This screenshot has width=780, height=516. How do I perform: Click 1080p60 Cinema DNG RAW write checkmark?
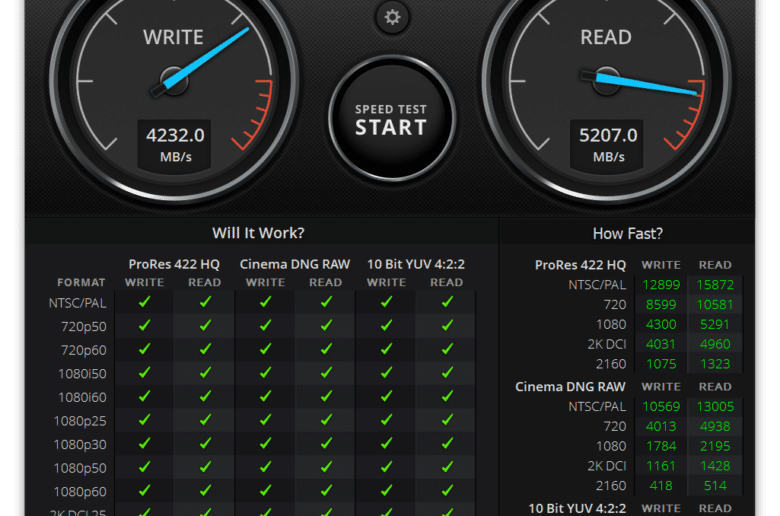click(x=266, y=491)
